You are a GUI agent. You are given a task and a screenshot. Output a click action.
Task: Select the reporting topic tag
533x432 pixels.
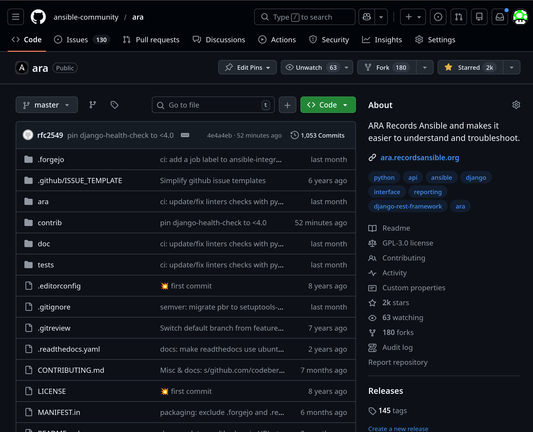coord(428,192)
